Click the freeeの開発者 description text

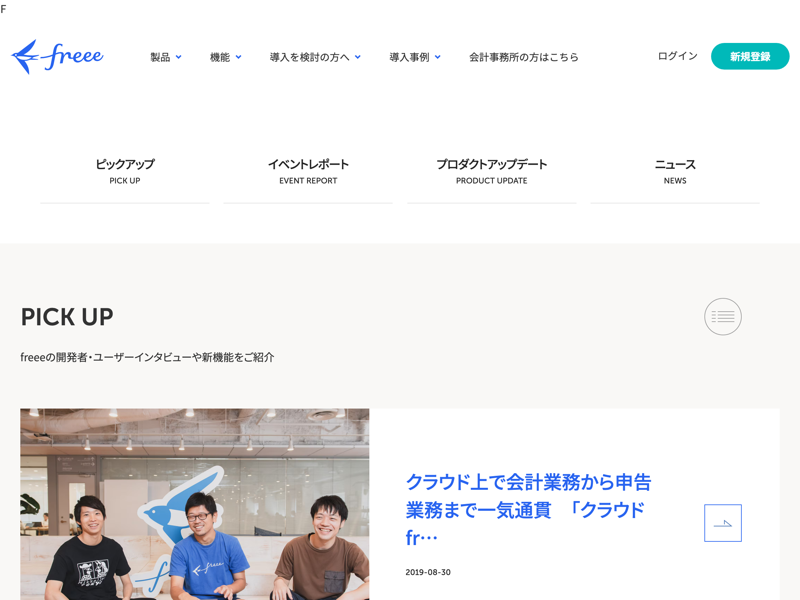(147, 357)
